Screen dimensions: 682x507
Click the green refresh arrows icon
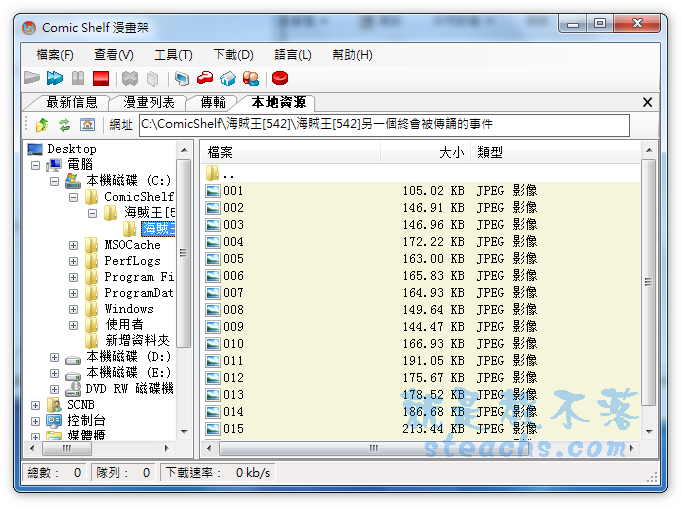pos(65,125)
